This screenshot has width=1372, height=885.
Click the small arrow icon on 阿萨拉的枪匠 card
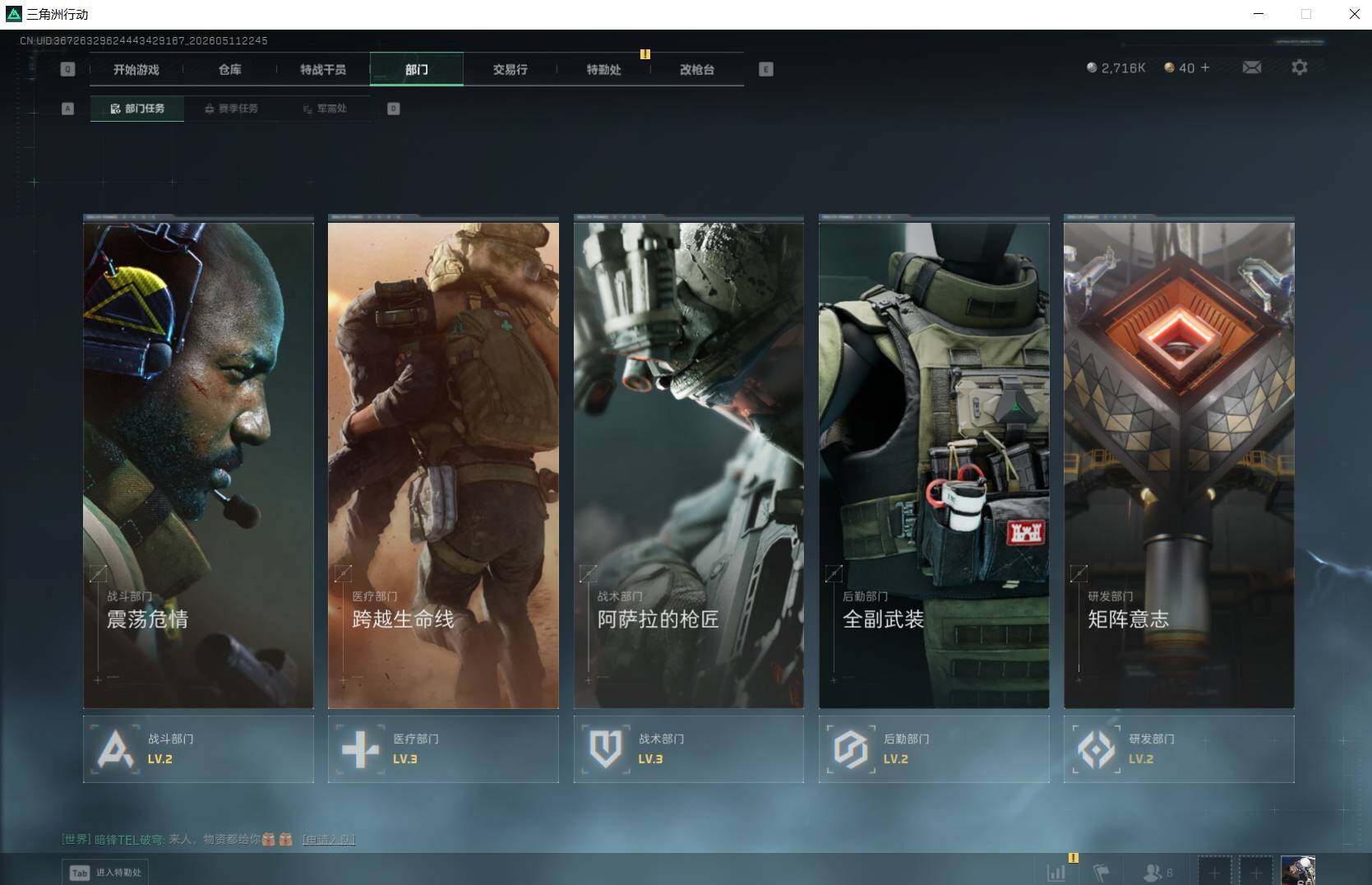(x=589, y=573)
